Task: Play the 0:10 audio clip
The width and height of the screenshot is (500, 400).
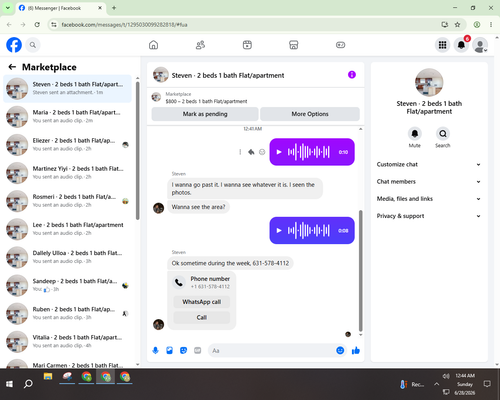Action: click(x=279, y=152)
